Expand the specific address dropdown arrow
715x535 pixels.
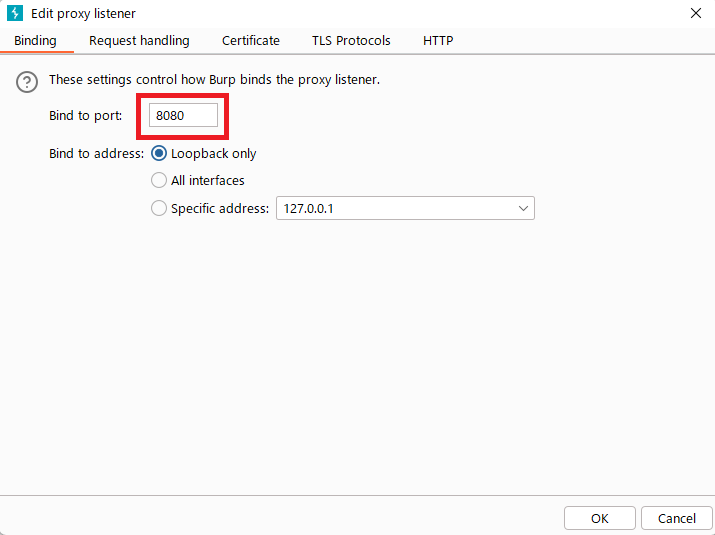(524, 209)
